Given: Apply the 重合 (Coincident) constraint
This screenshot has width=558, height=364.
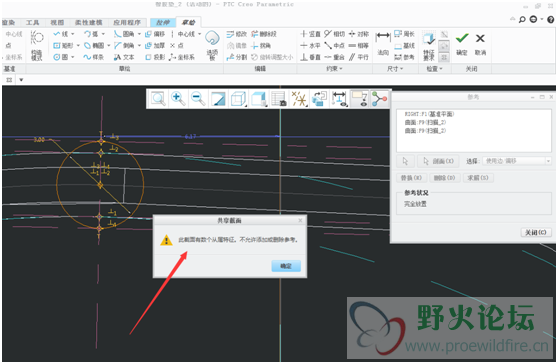Looking at the screenshot, I should coord(335,57).
